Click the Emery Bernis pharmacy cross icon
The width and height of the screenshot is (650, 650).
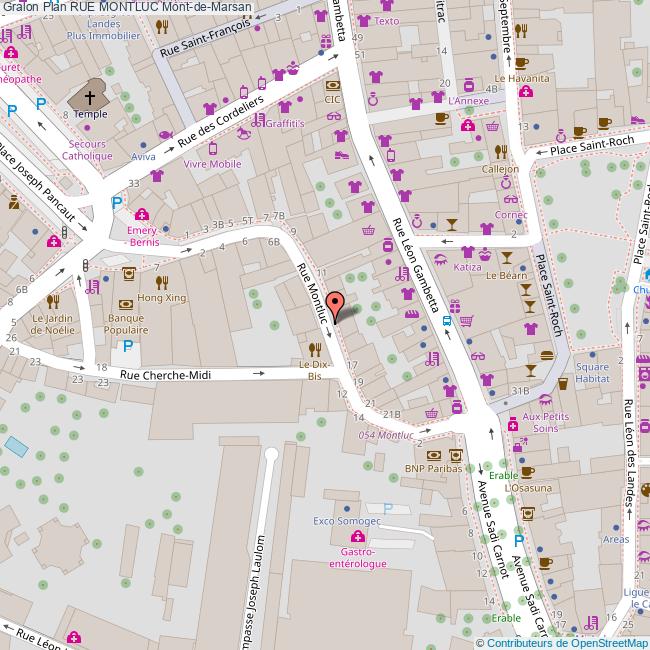click(x=142, y=214)
